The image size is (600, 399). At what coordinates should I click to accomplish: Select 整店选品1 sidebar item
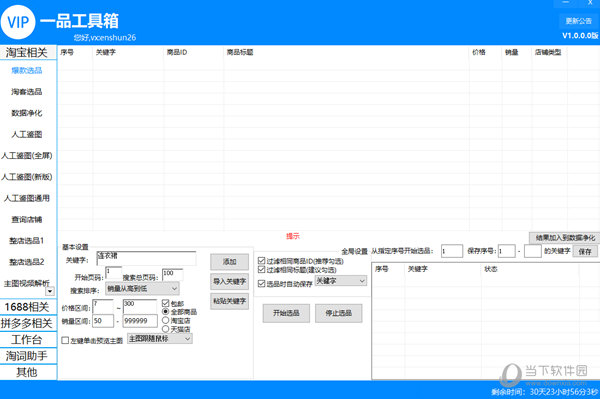pyautogui.click(x=27, y=241)
